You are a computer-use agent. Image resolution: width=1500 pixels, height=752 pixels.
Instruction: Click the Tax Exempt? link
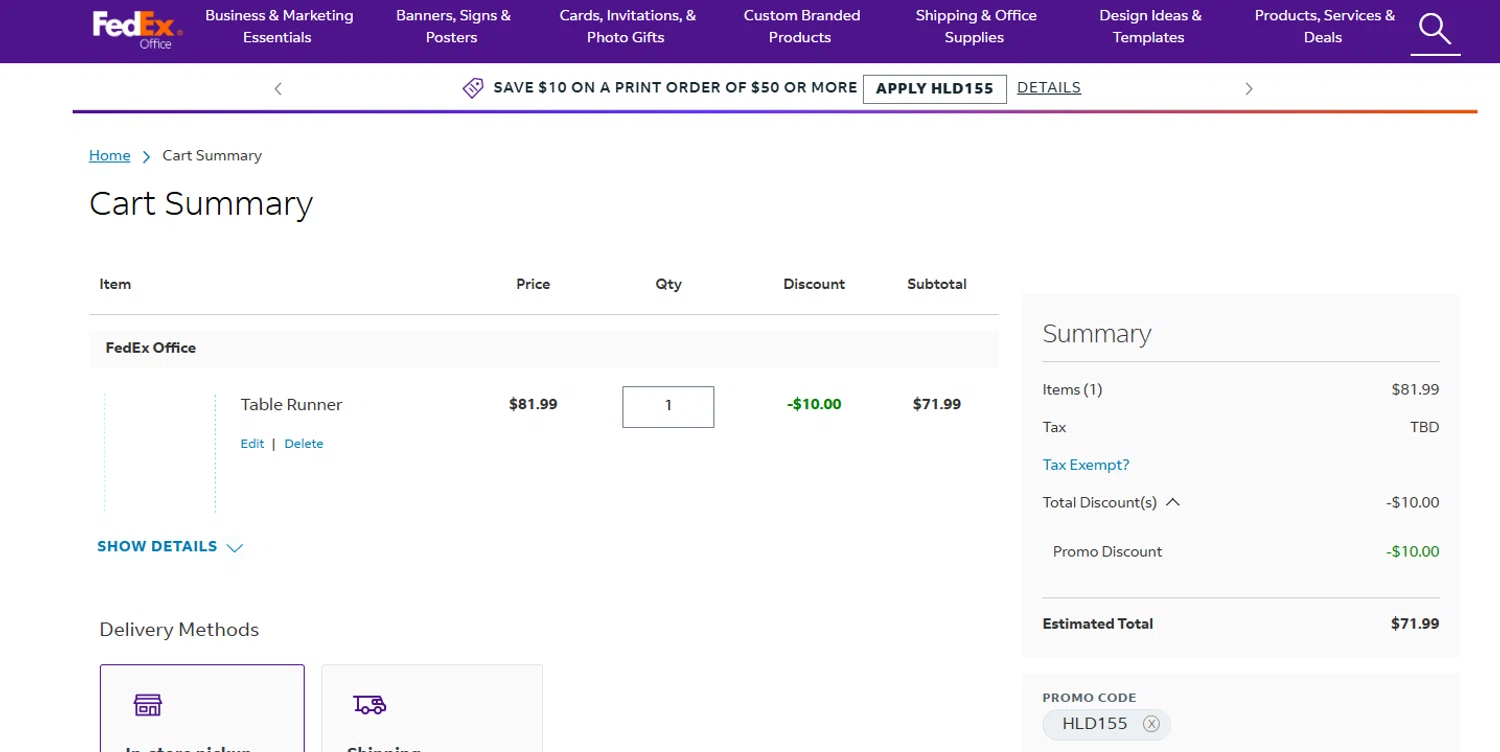click(x=1086, y=465)
